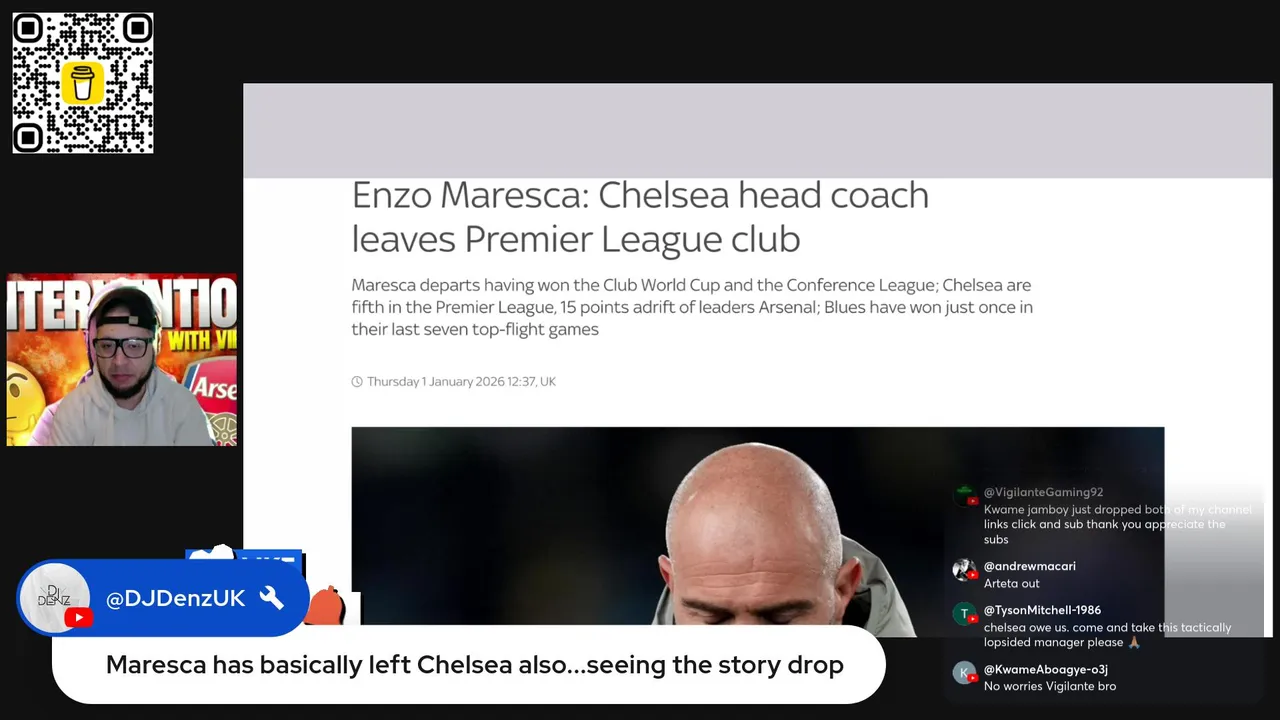Screen dimensions: 1280x720
Task: Click the andrewmacari chat profile picture
Action: coord(964,570)
